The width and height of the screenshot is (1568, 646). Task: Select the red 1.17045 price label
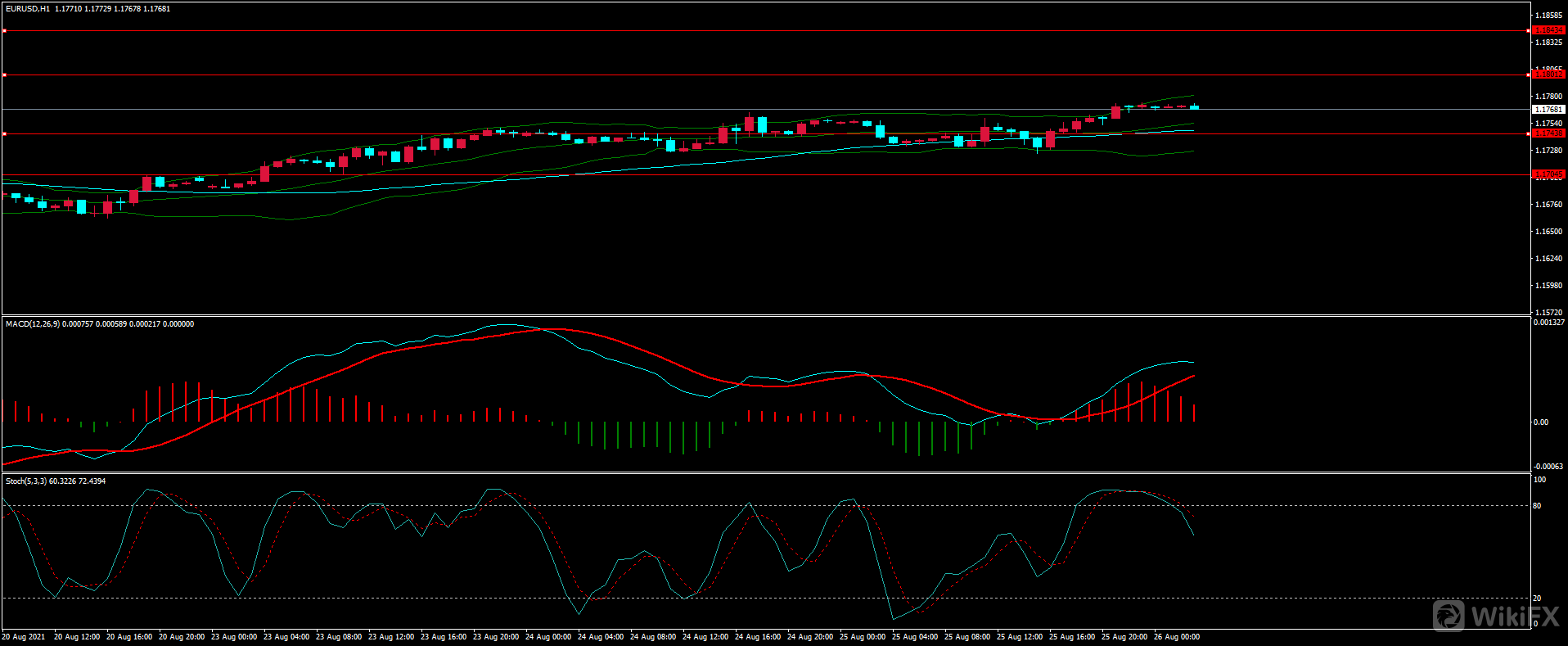1548,174
